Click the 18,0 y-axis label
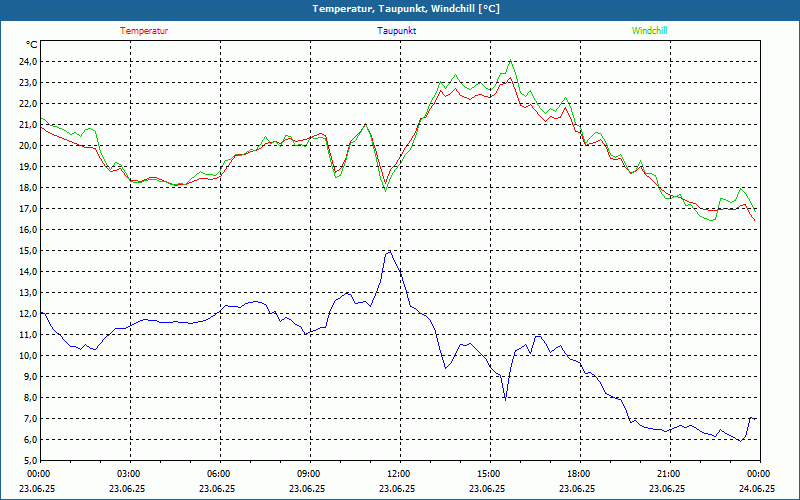800x500 pixels. pos(29,188)
